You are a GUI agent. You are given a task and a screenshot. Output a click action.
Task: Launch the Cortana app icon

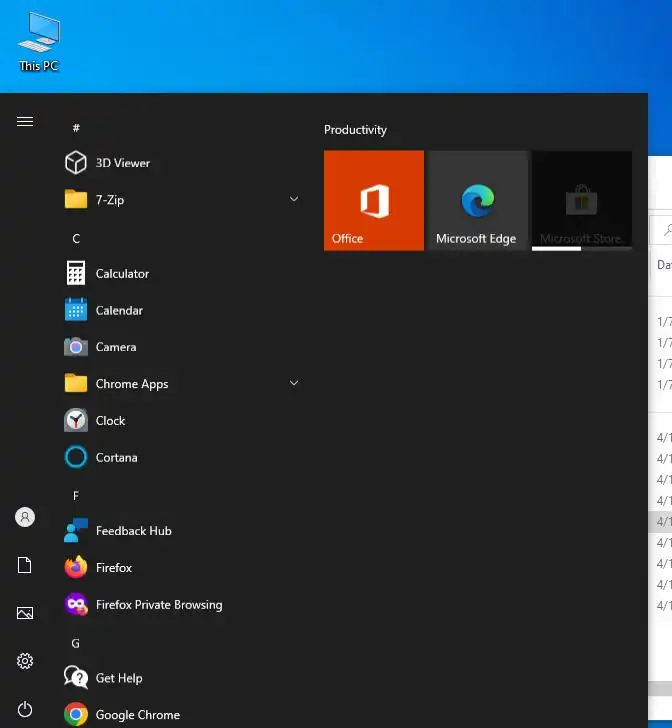pyautogui.click(x=76, y=457)
